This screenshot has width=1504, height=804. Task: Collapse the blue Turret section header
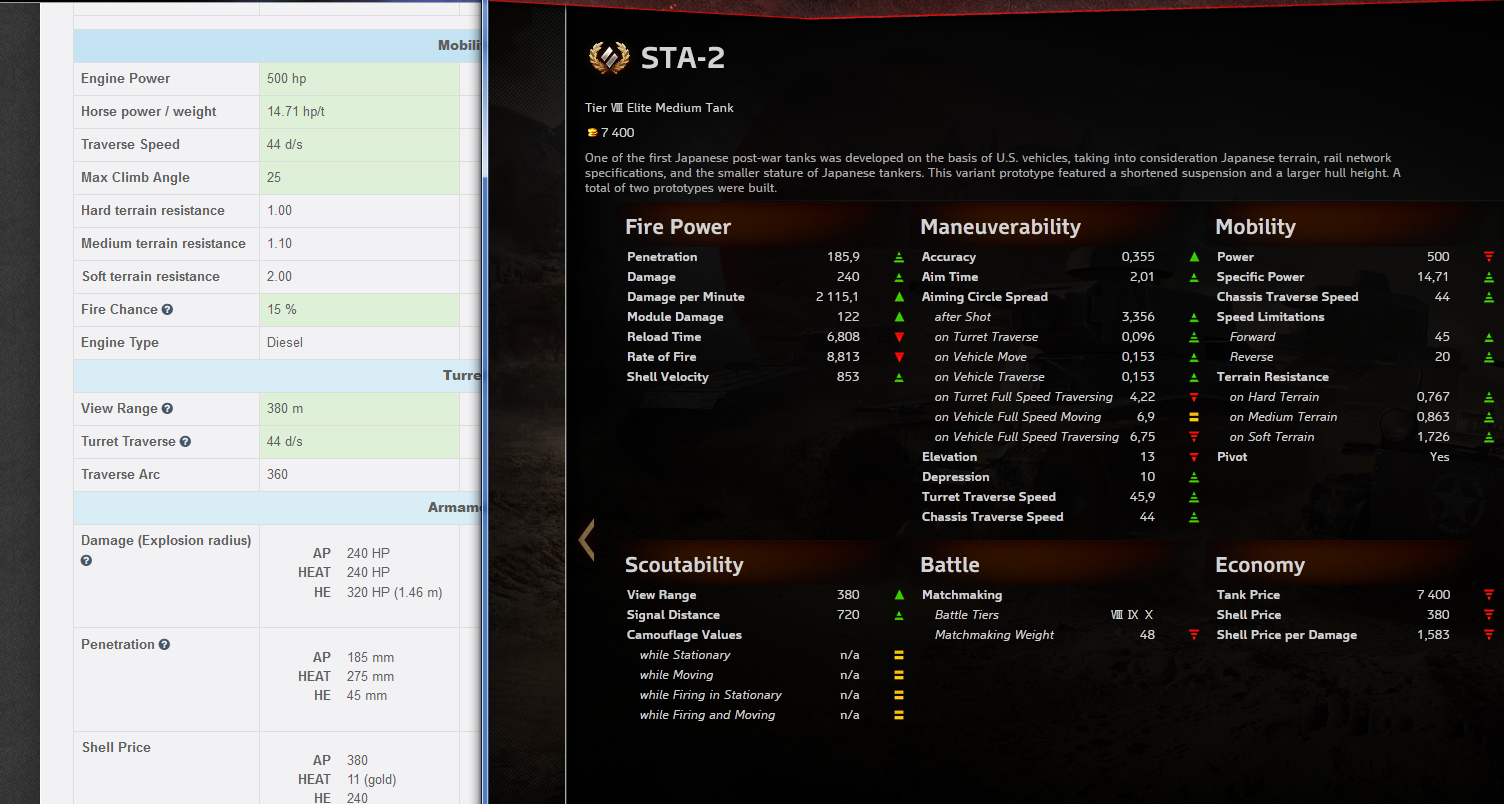277,375
